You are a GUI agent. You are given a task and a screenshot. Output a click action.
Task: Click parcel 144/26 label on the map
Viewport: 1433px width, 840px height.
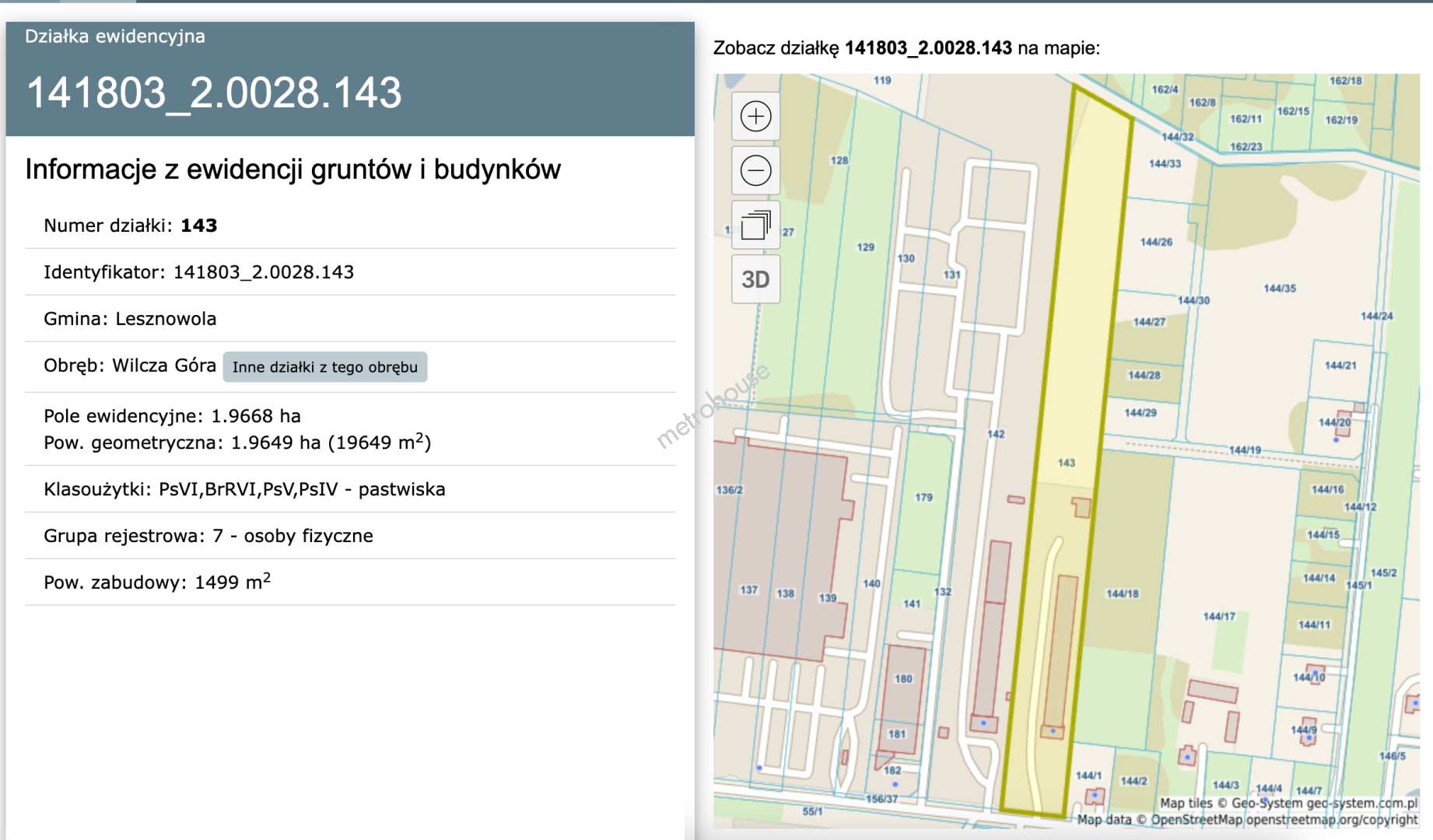1156,242
